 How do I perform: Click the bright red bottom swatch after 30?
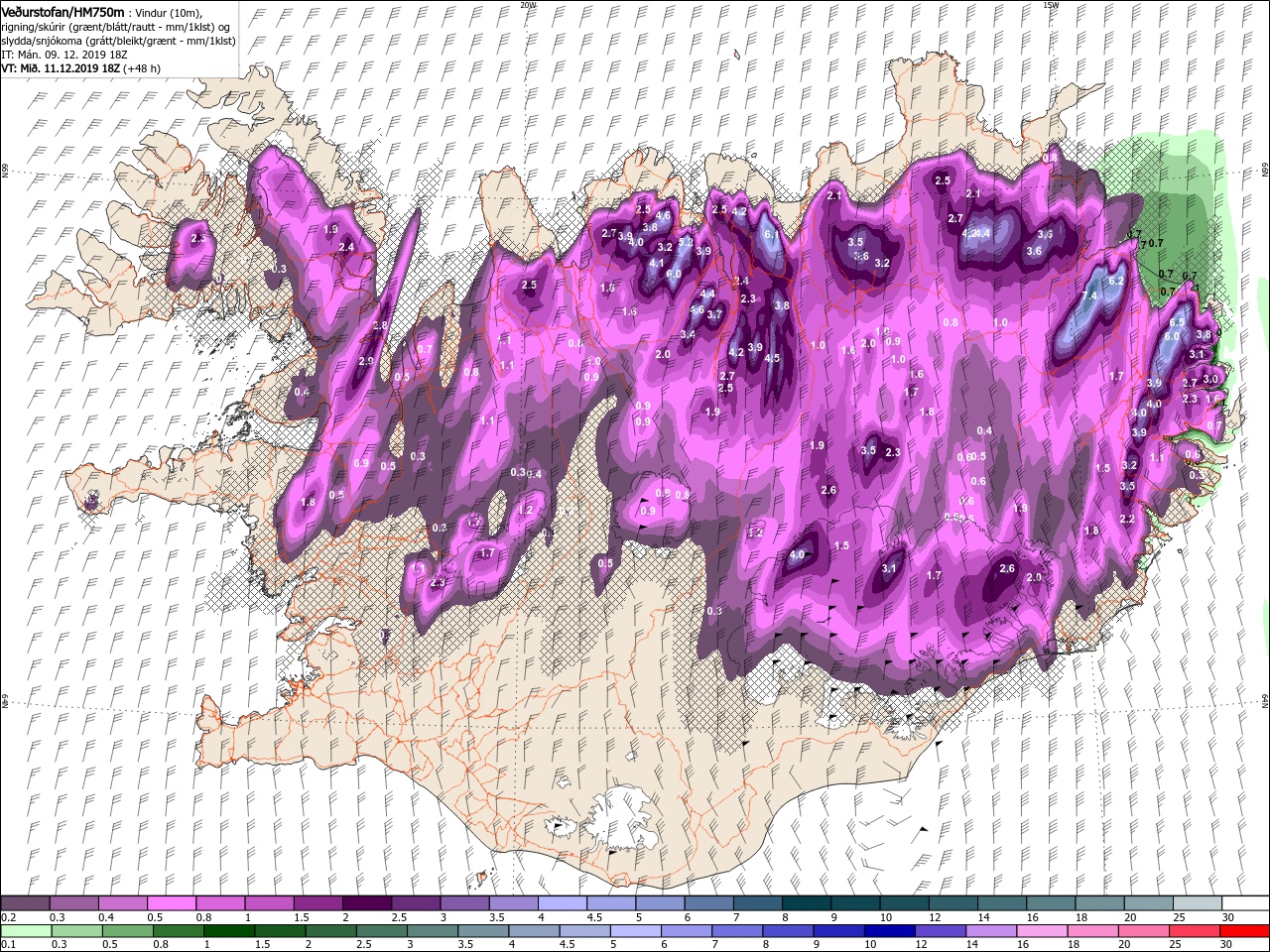[1244, 930]
